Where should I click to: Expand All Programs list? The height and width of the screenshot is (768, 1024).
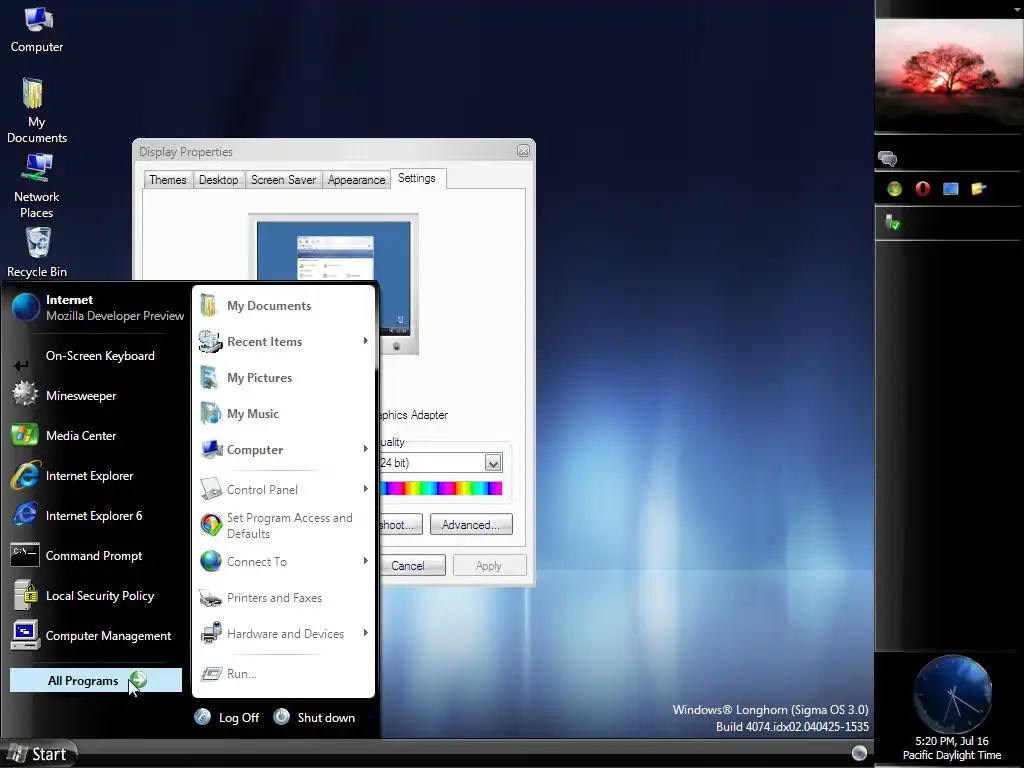click(x=95, y=680)
